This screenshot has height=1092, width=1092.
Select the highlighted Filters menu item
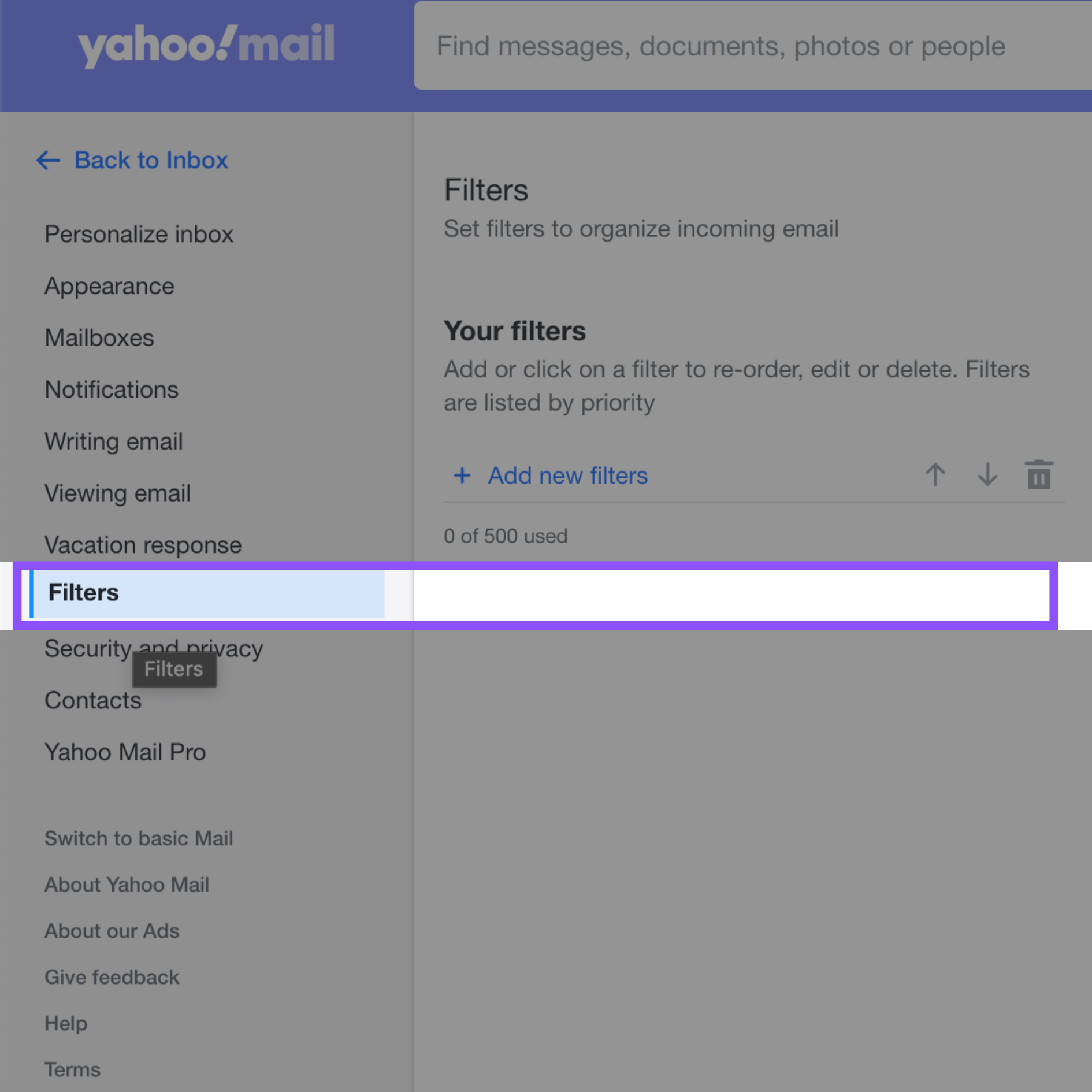point(207,593)
